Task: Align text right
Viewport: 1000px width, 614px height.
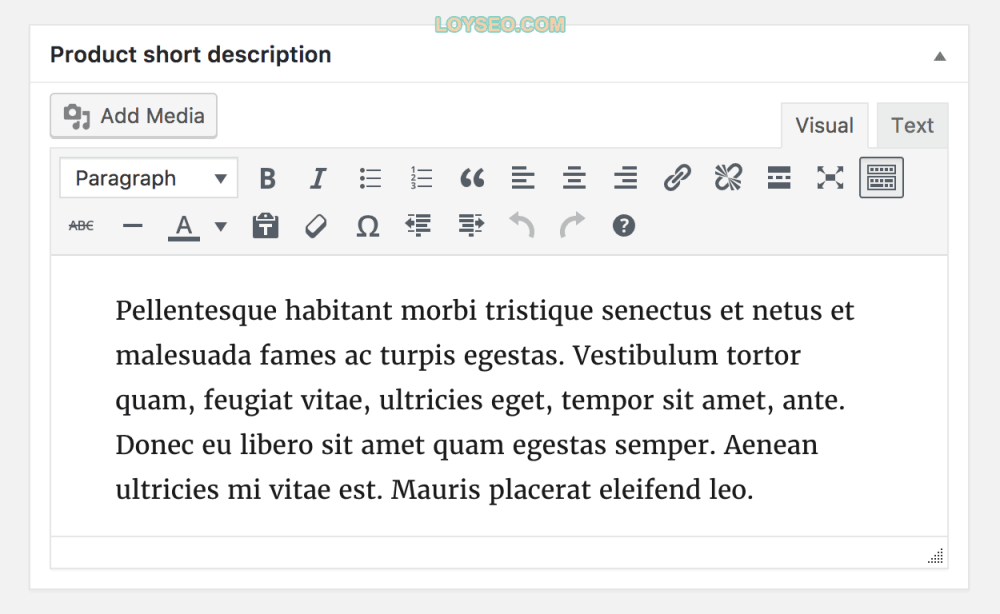Action: (626, 178)
